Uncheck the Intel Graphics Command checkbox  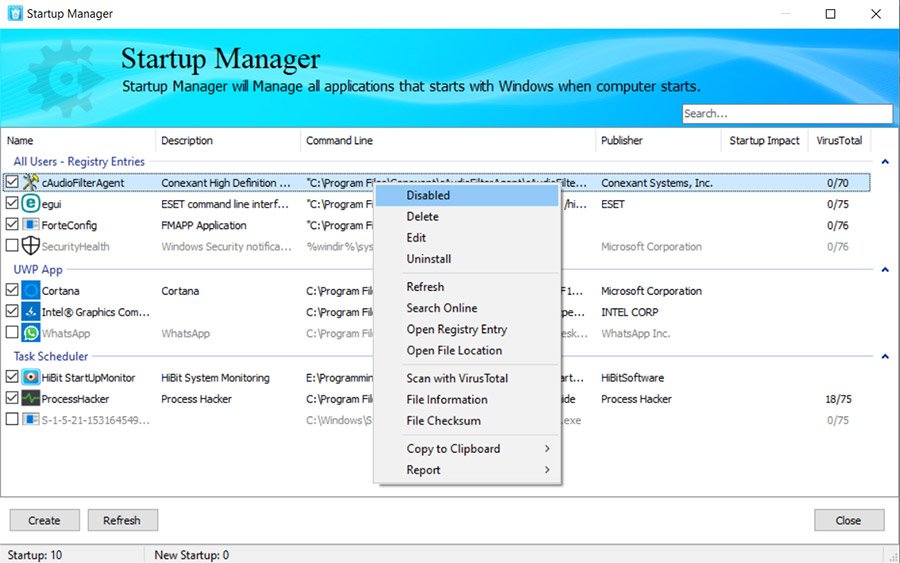click(x=11, y=311)
